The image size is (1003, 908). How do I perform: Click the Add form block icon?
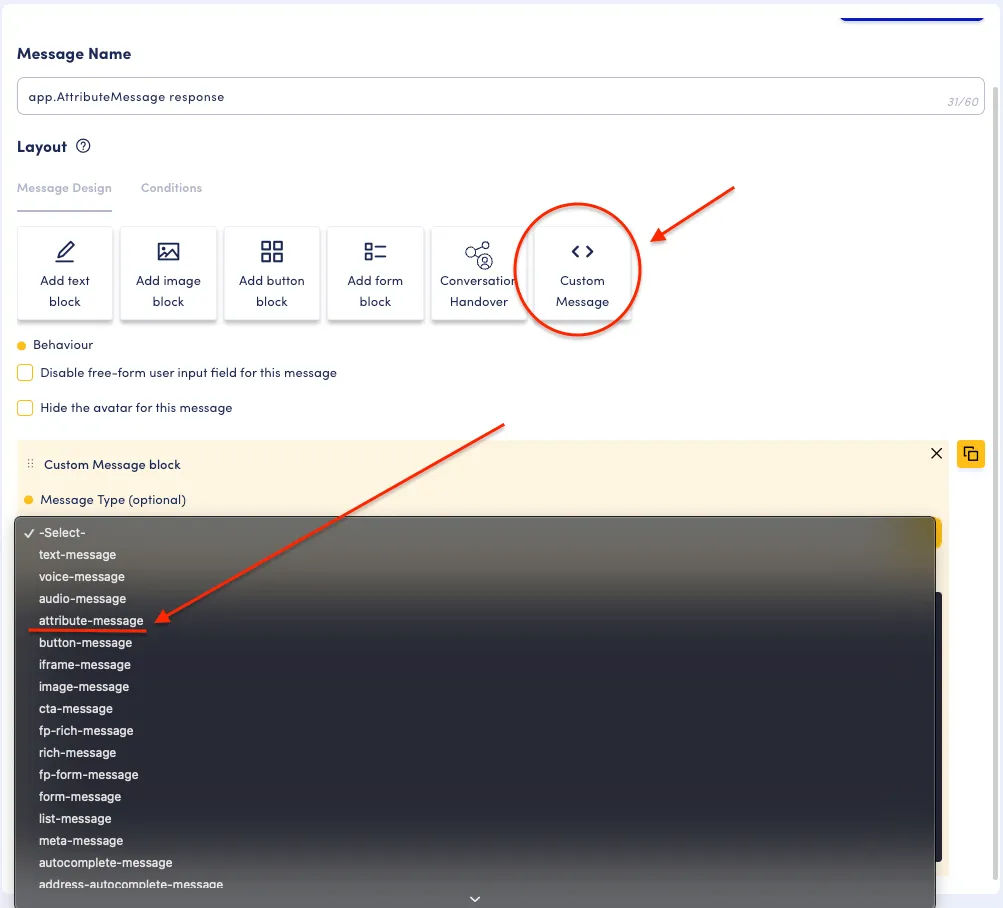pyautogui.click(x=375, y=251)
